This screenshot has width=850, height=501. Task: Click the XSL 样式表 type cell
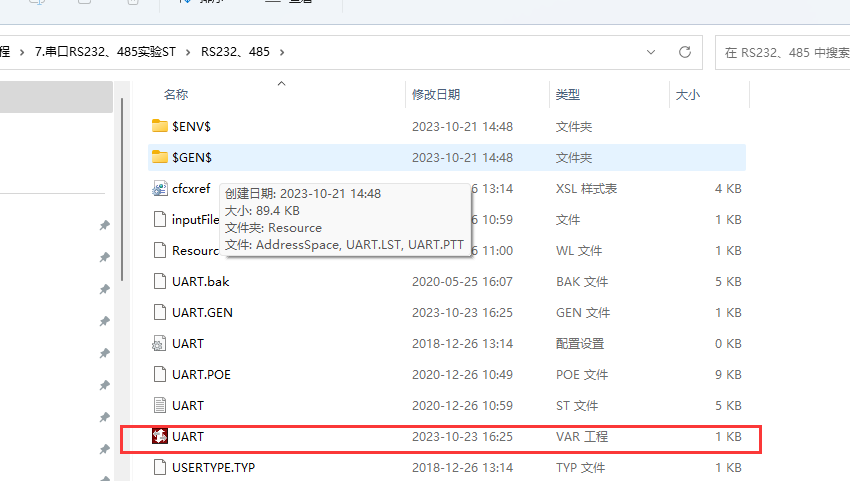tap(587, 188)
